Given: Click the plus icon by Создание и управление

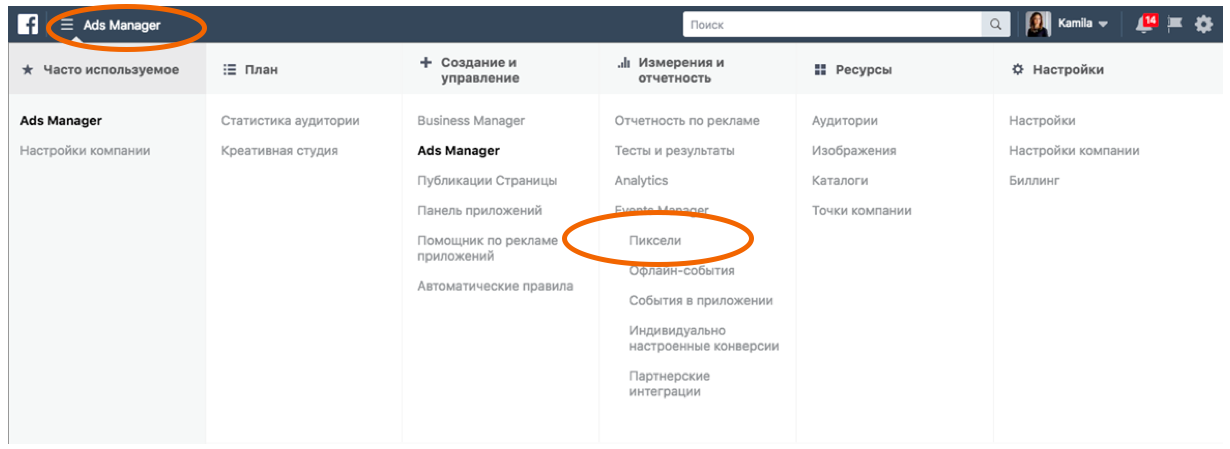Looking at the screenshot, I should tap(425, 62).
